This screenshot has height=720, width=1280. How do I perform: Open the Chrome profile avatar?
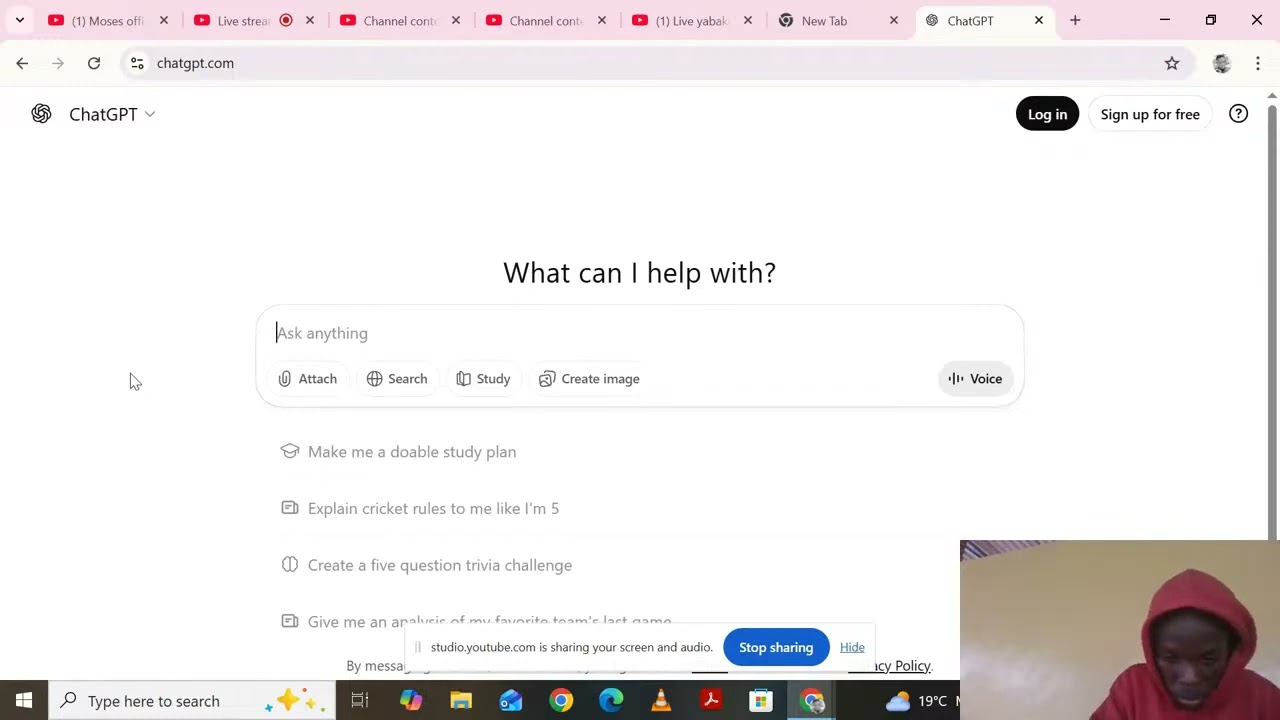click(1221, 63)
